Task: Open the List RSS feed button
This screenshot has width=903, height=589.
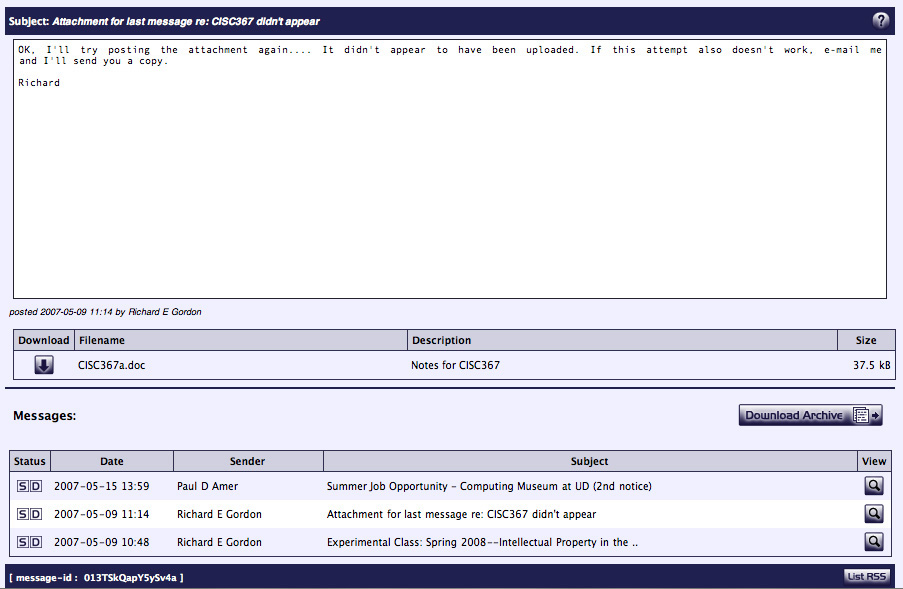Action: (x=865, y=577)
